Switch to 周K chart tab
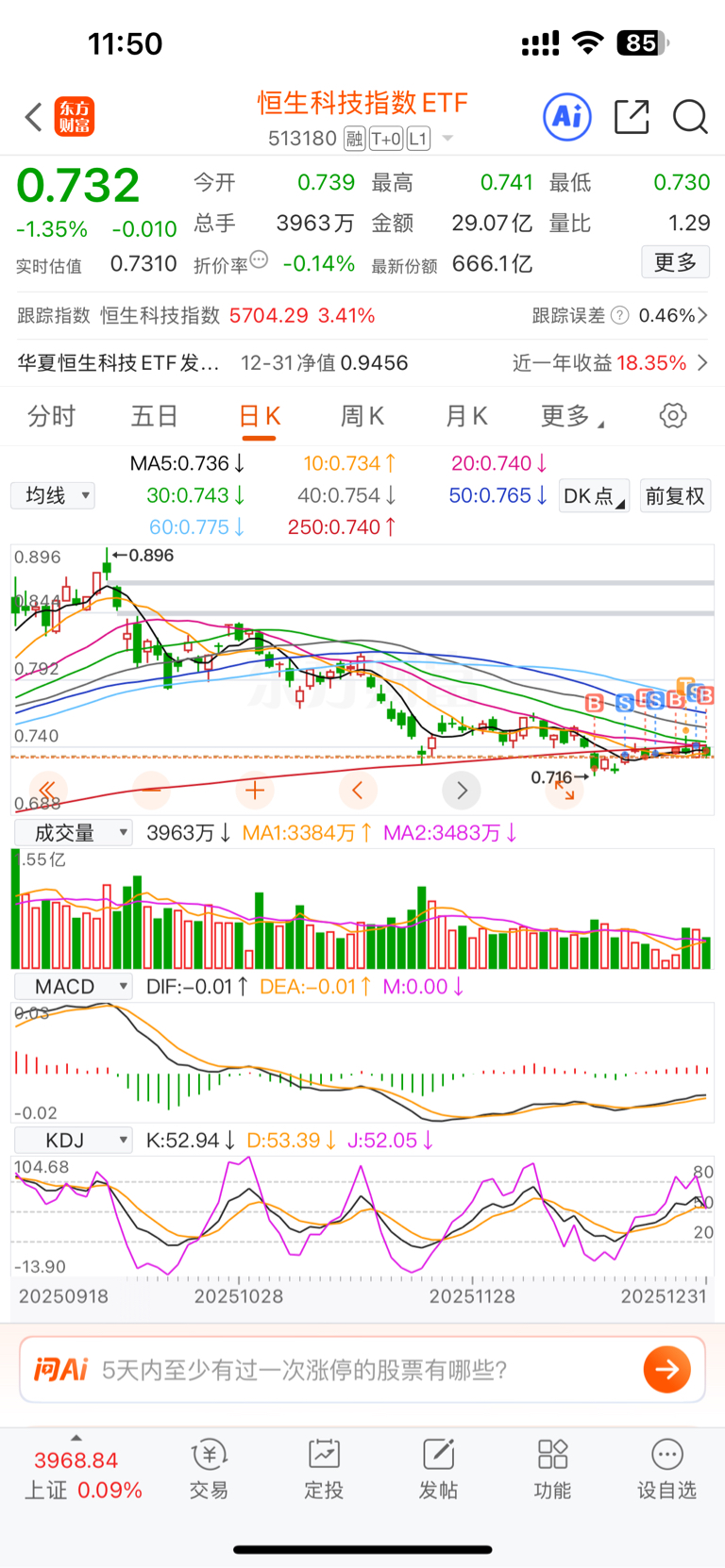 [x=362, y=416]
